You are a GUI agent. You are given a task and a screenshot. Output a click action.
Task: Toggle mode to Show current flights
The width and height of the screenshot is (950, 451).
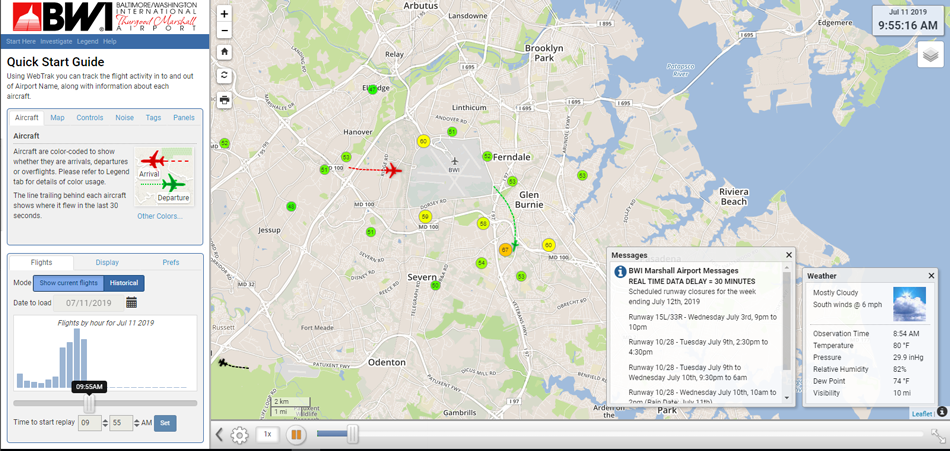(x=68, y=283)
